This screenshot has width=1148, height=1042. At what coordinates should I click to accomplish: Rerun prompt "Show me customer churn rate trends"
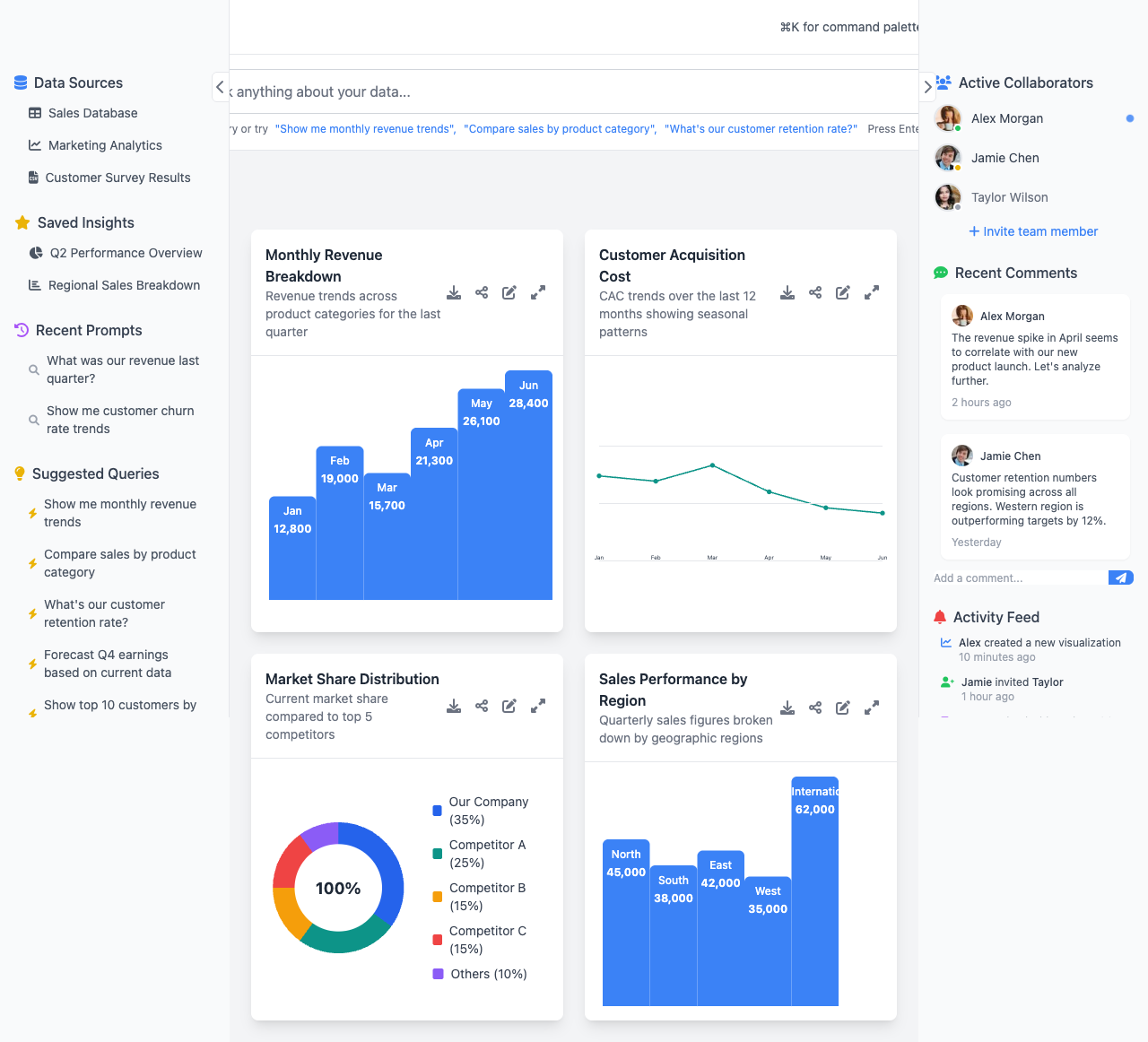point(119,420)
